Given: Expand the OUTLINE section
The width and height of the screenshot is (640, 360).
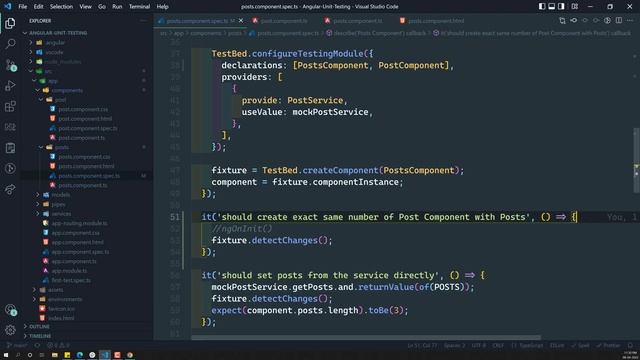Looking at the screenshot, I should pos(39,327).
